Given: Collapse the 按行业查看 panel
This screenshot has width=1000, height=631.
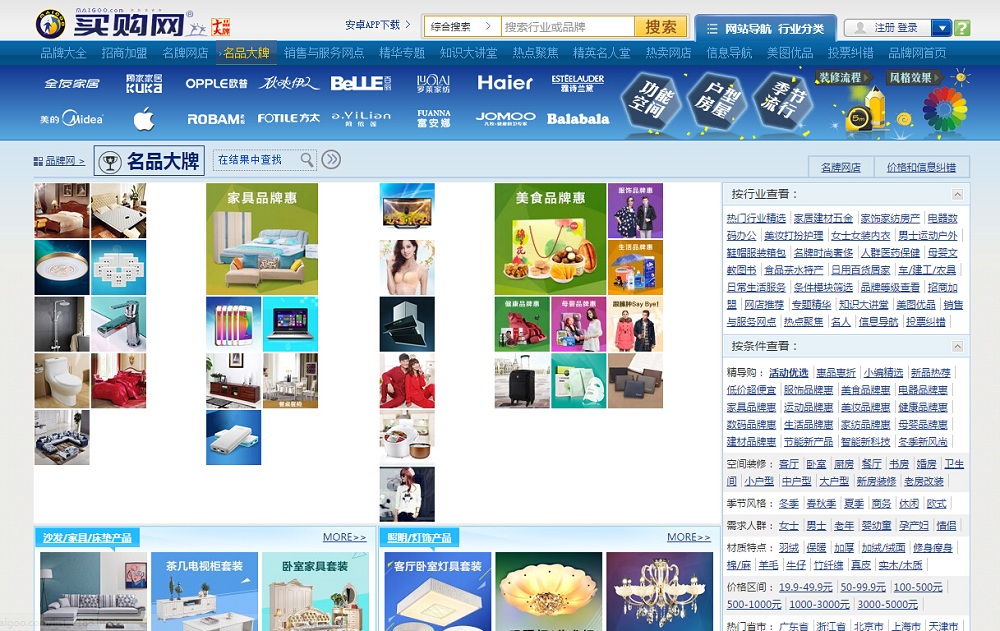Looking at the screenshot, I should coord(957,194).
